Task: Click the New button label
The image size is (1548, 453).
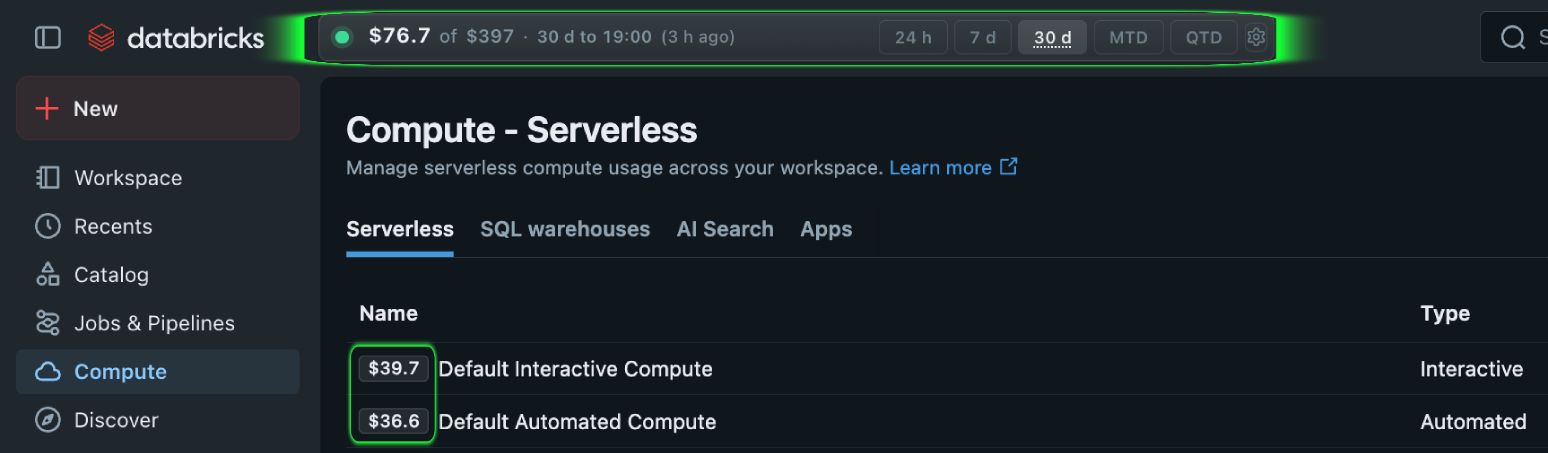Action: click(x=96, y=109)
